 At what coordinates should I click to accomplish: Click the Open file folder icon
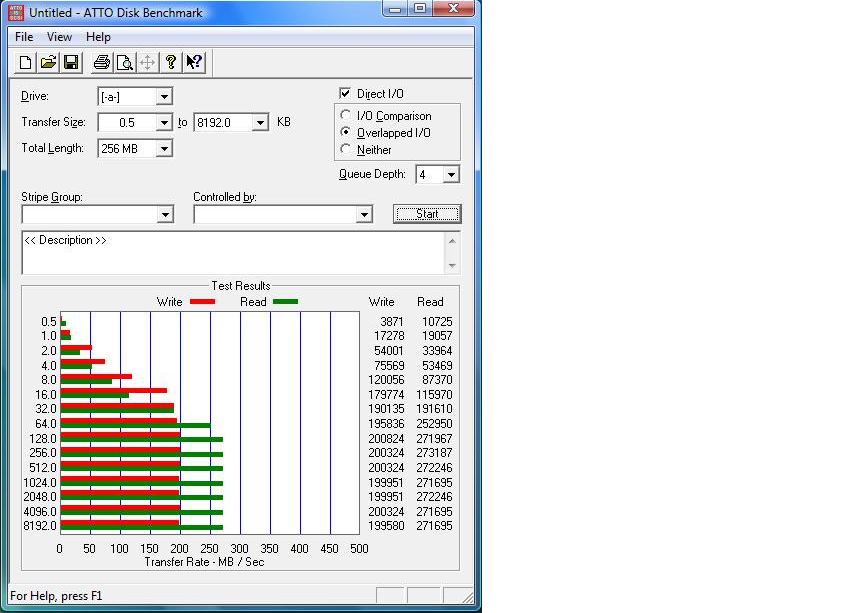48,62
